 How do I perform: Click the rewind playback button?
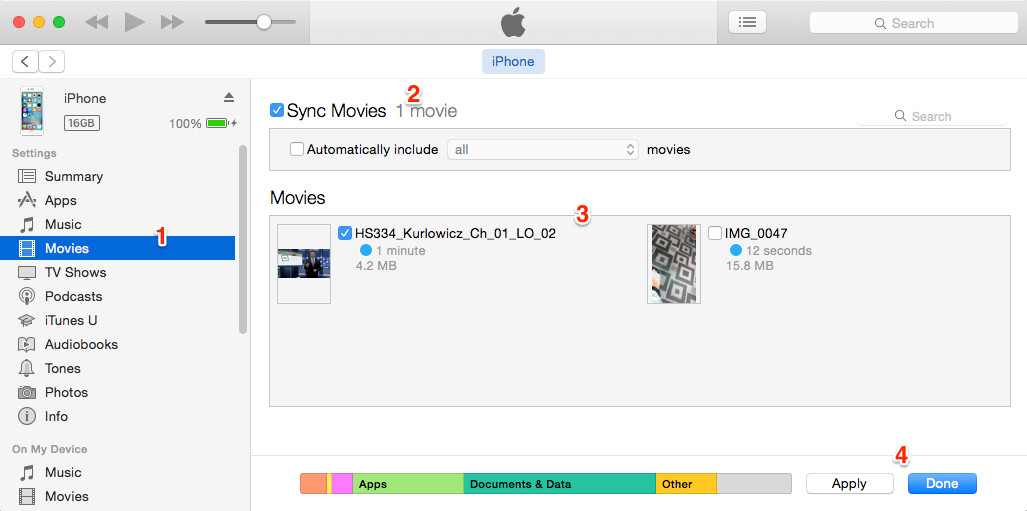click(96, 22)
